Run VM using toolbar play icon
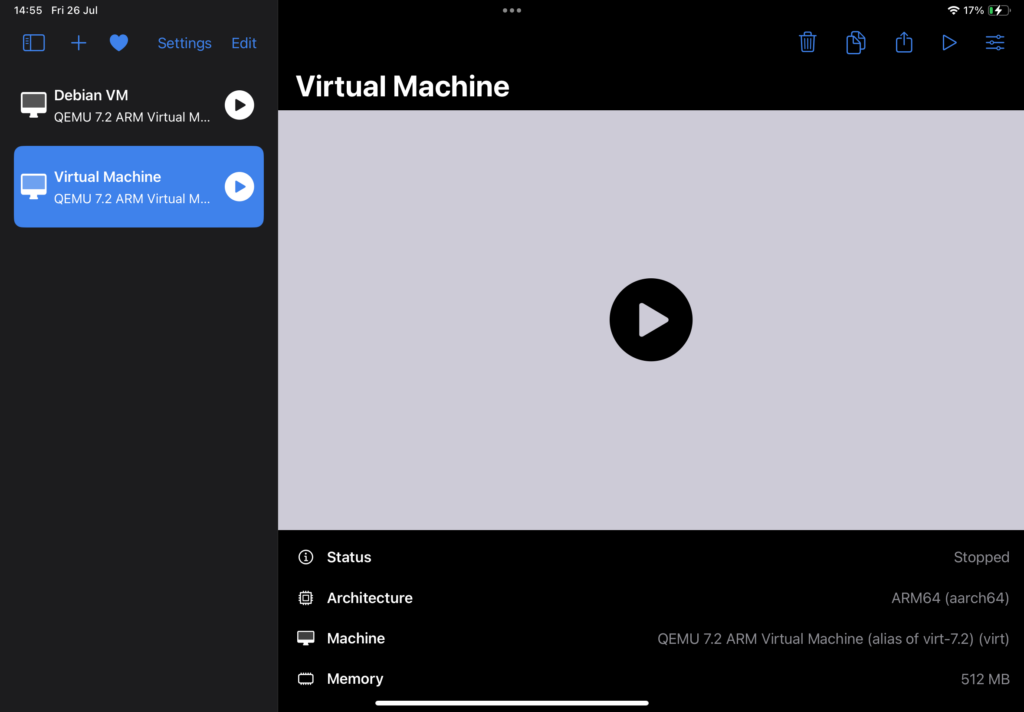 click(949, 43)
